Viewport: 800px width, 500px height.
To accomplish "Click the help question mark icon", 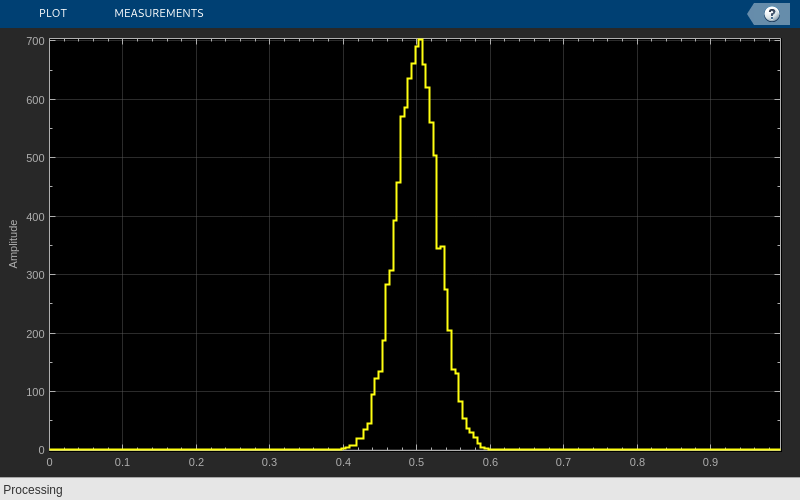I will point(771,14).
